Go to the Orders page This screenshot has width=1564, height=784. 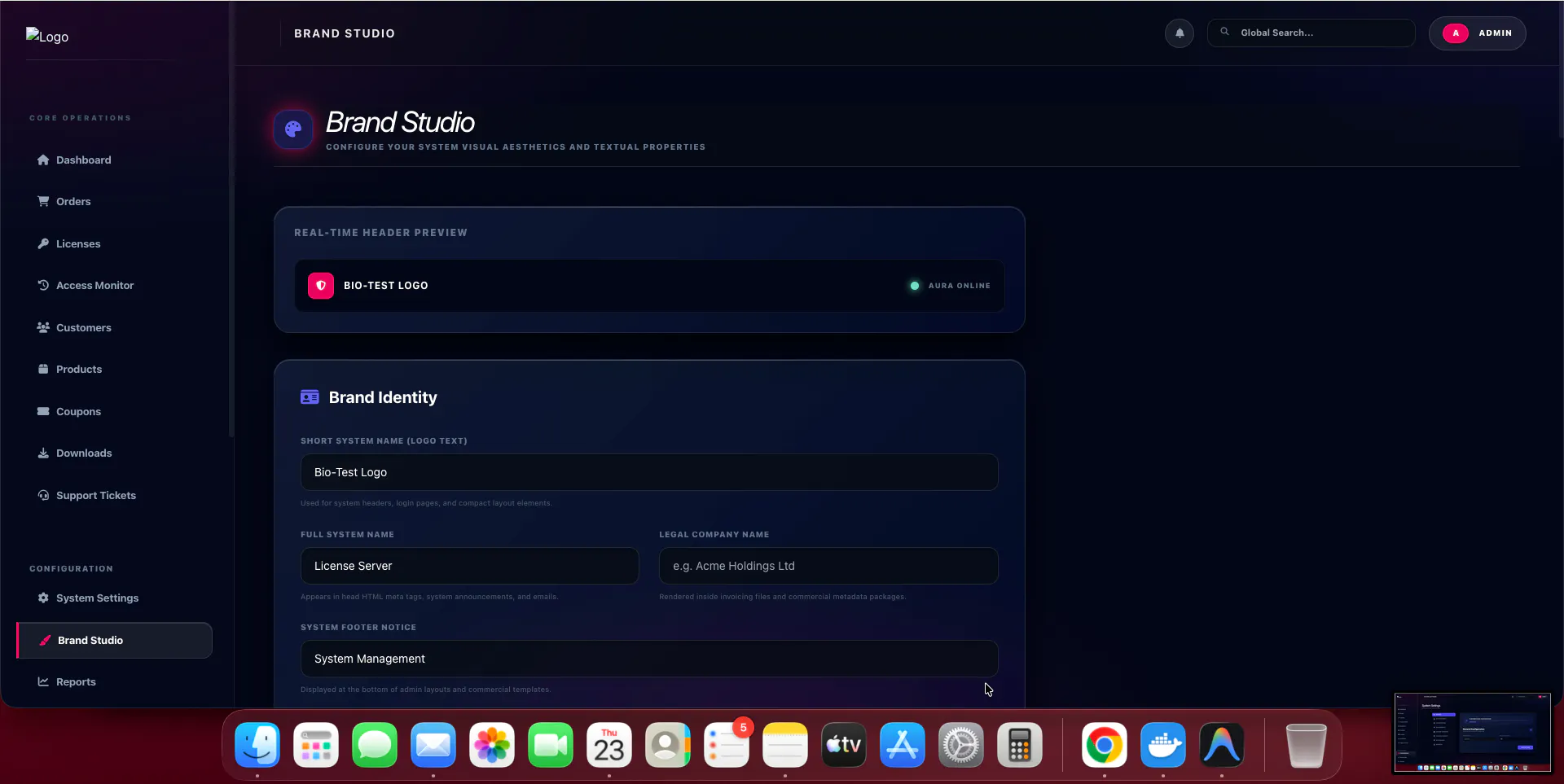tap(114, 201)
